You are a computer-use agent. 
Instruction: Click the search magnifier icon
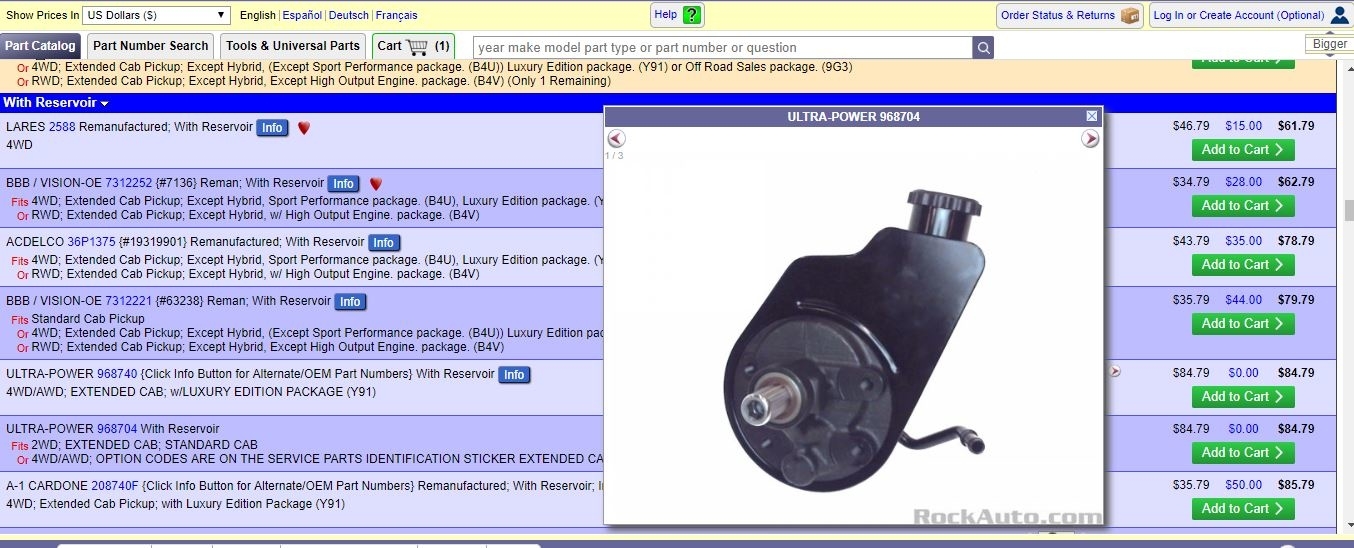983,47
